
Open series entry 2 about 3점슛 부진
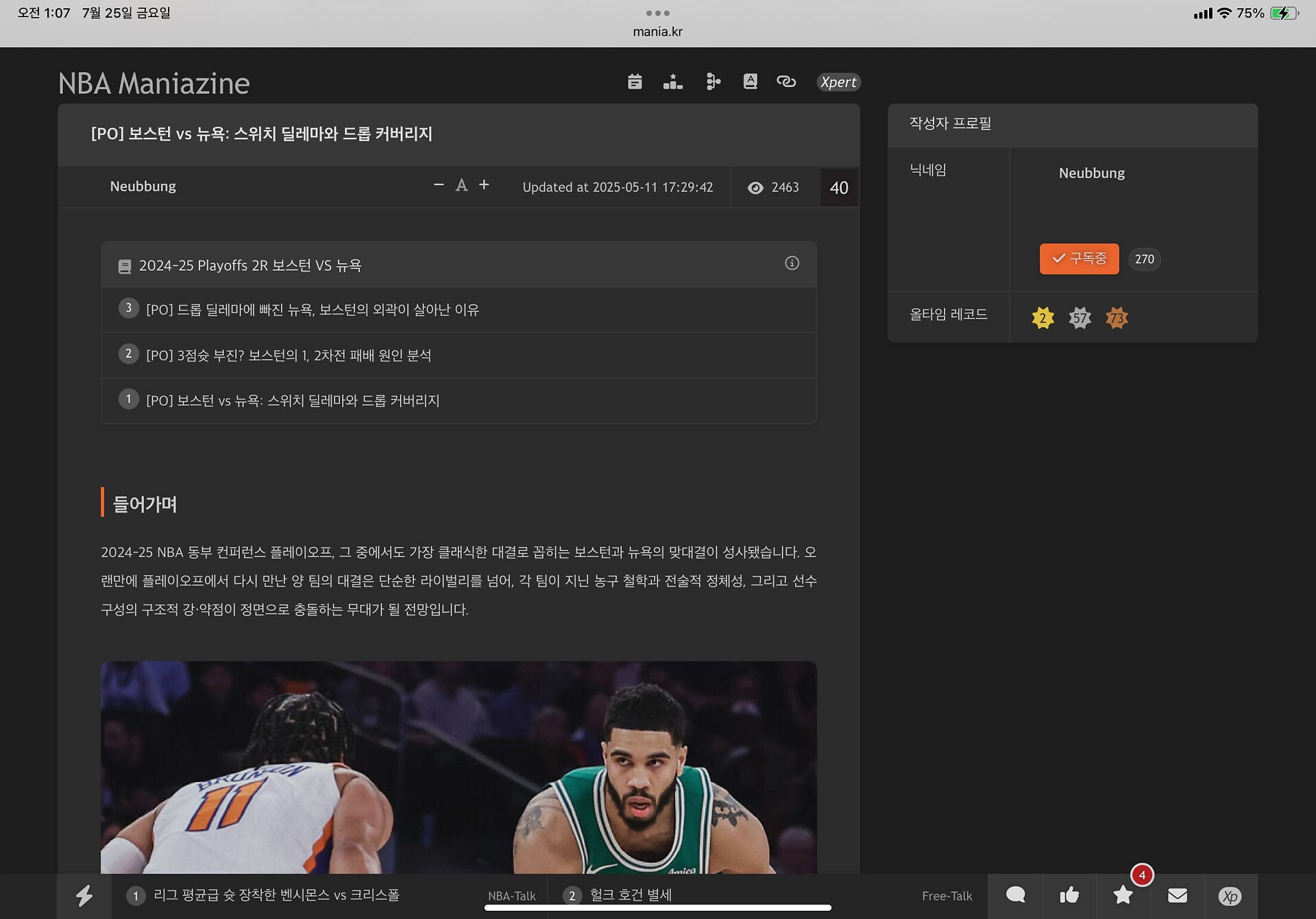[288, 355]
